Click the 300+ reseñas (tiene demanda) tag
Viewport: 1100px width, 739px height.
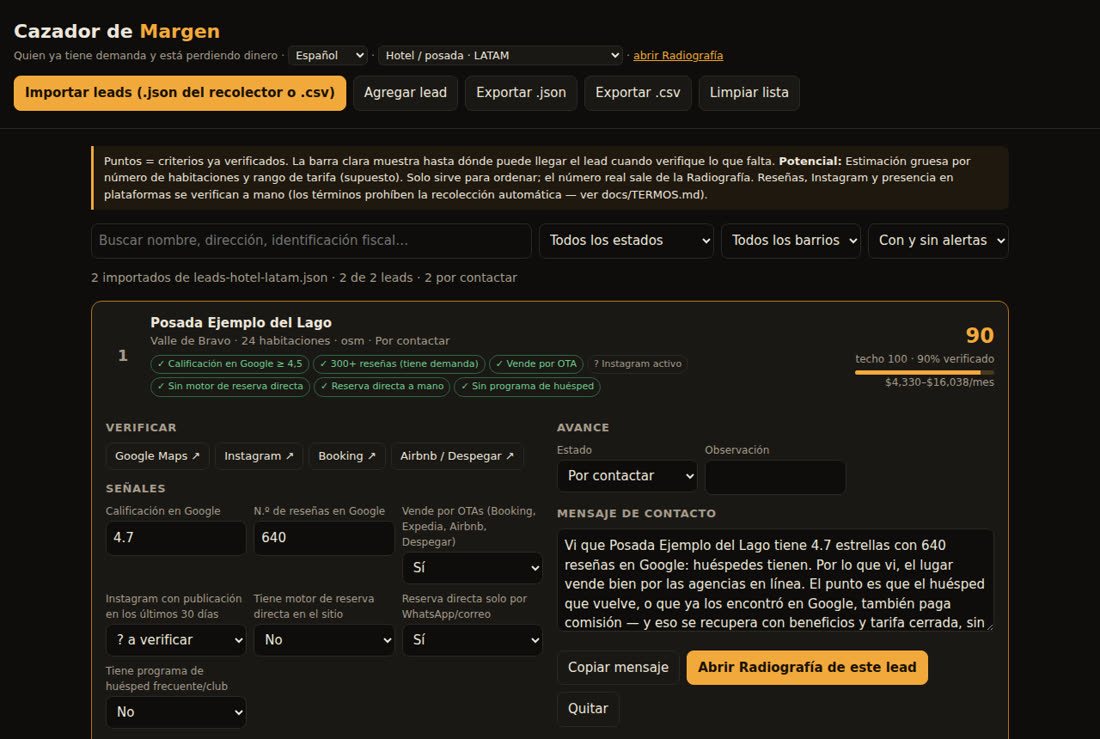pyautogui.click(x=399, y=364)
